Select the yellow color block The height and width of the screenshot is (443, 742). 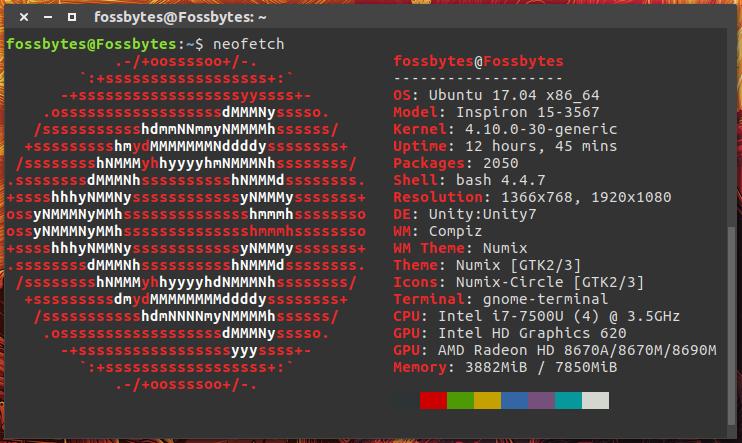tap(487, 400)
